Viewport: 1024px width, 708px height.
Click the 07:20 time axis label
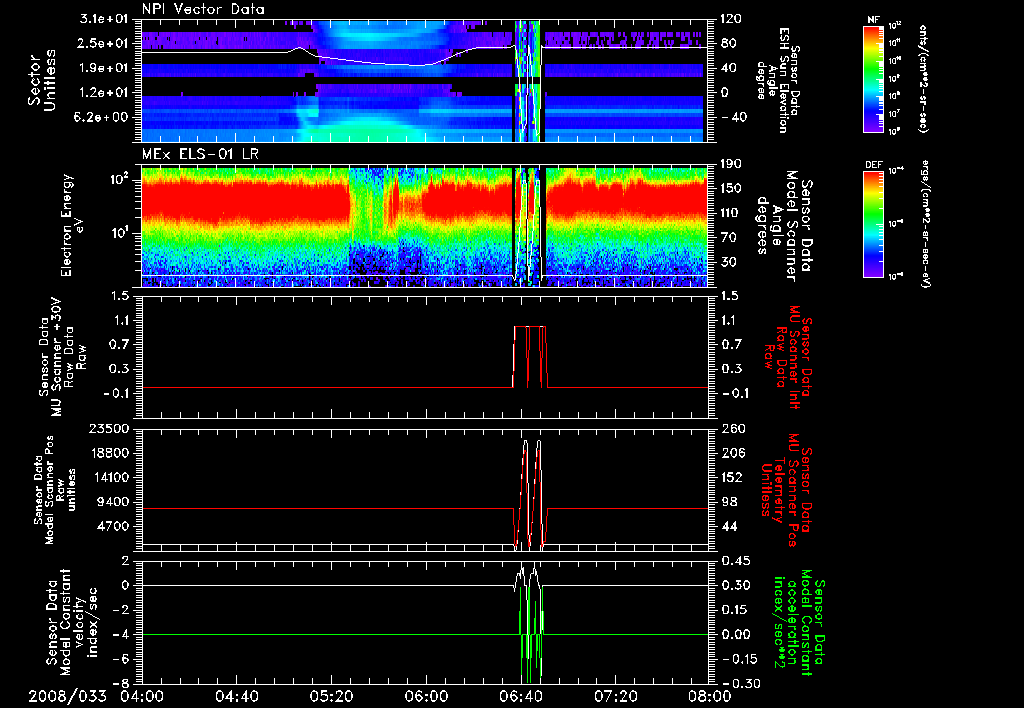[x=614, y=696]
